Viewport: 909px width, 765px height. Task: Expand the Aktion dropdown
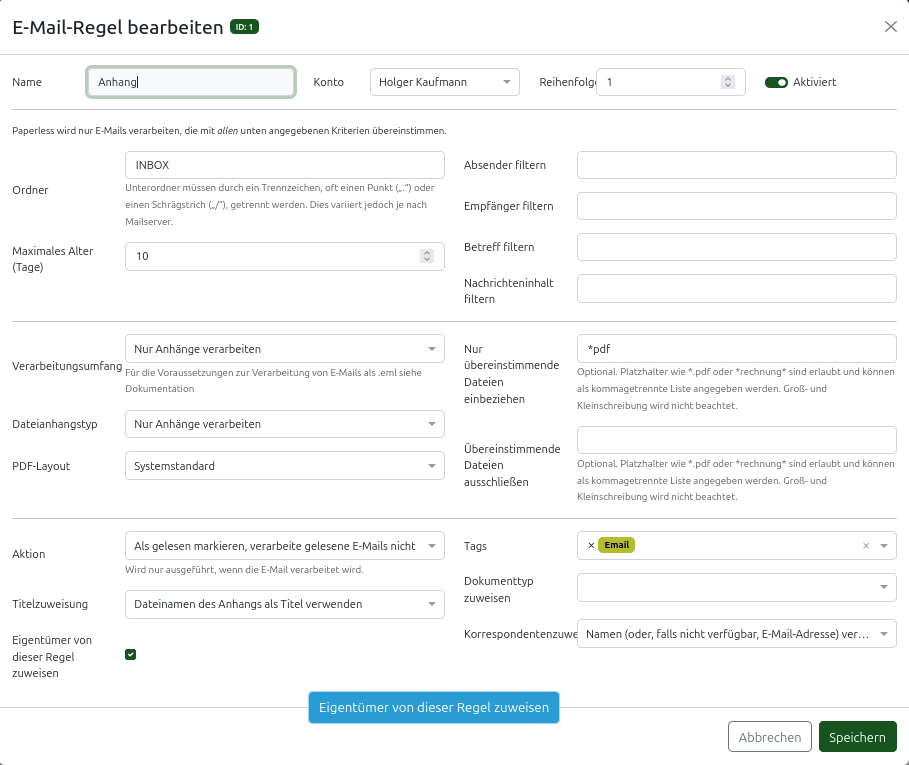284,546
